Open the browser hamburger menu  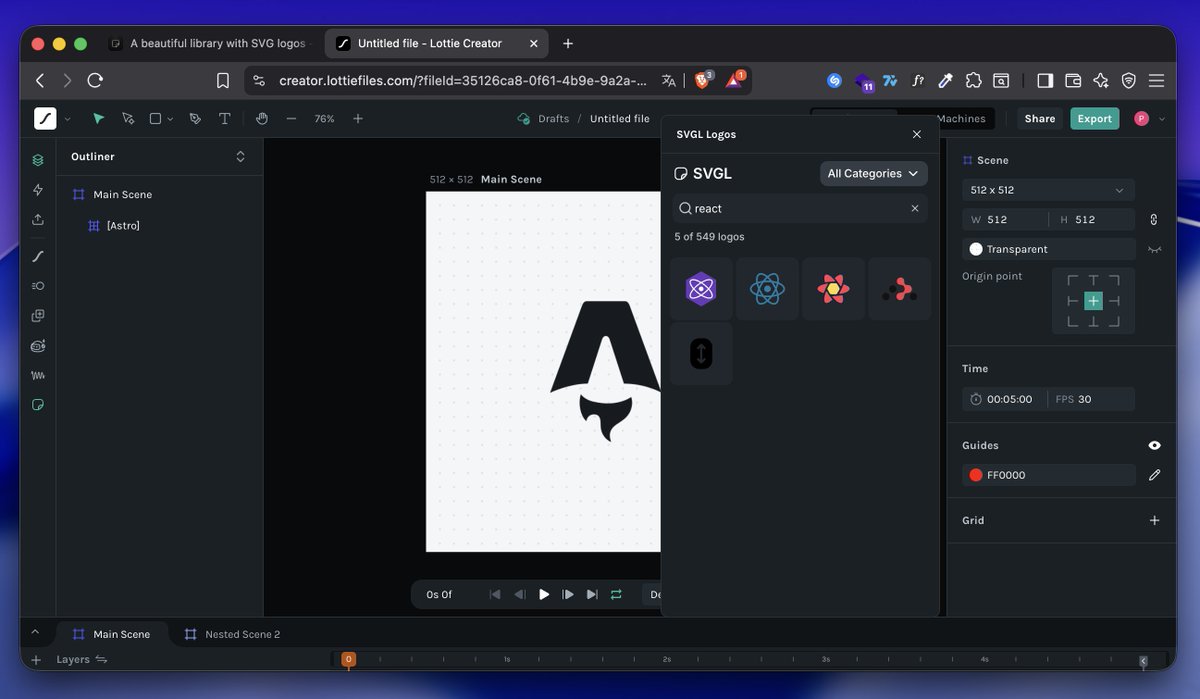pyautogui.click(x=1157, y=81)
